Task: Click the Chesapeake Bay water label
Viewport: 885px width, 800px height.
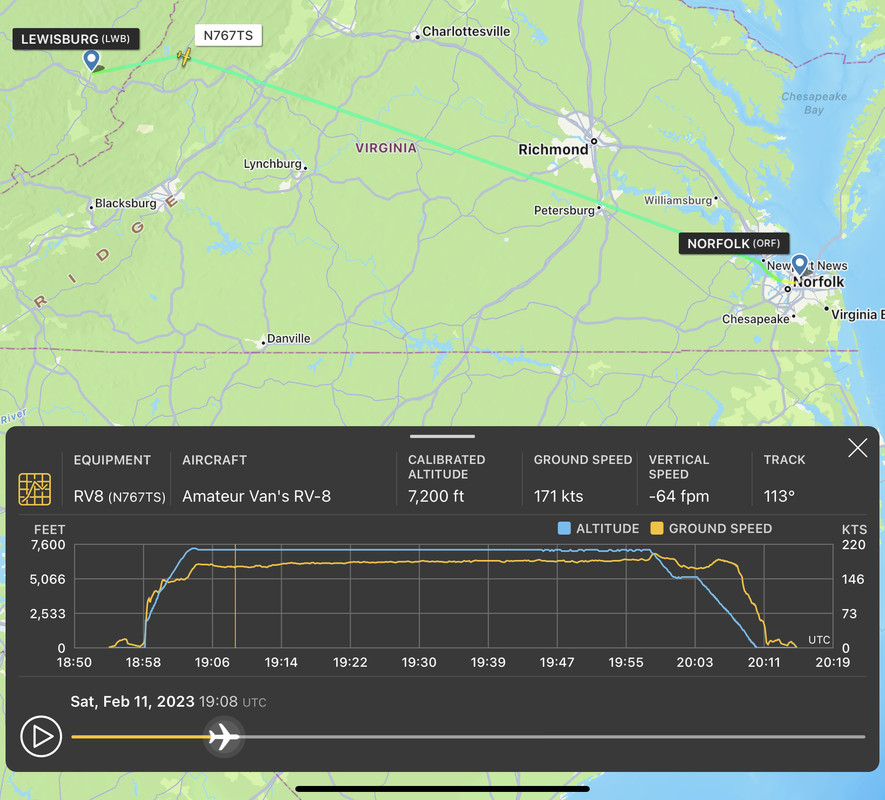Action: (814, 103)
